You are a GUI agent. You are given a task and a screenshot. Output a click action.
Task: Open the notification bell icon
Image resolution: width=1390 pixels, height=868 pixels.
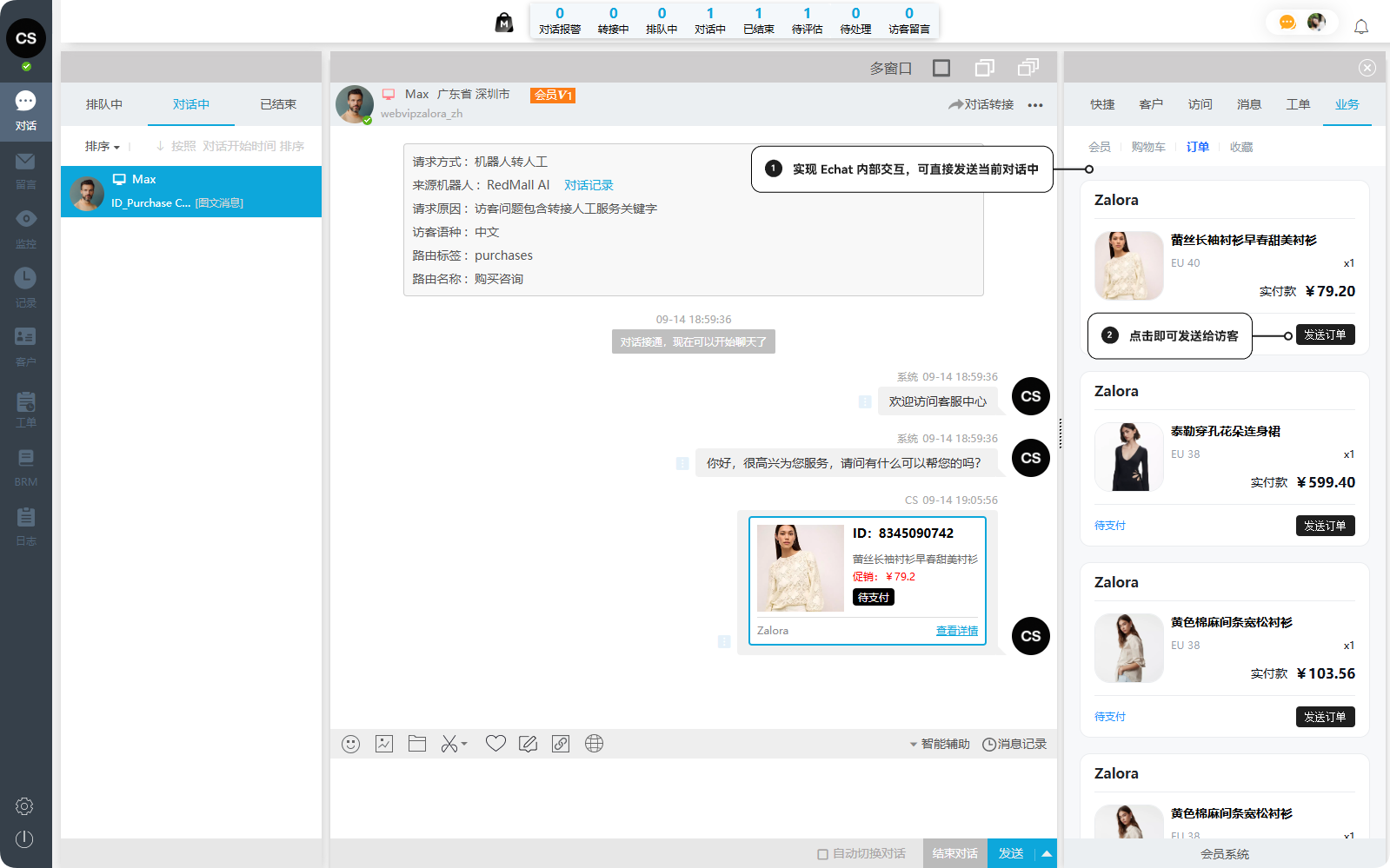click(x=1361, y=27)
